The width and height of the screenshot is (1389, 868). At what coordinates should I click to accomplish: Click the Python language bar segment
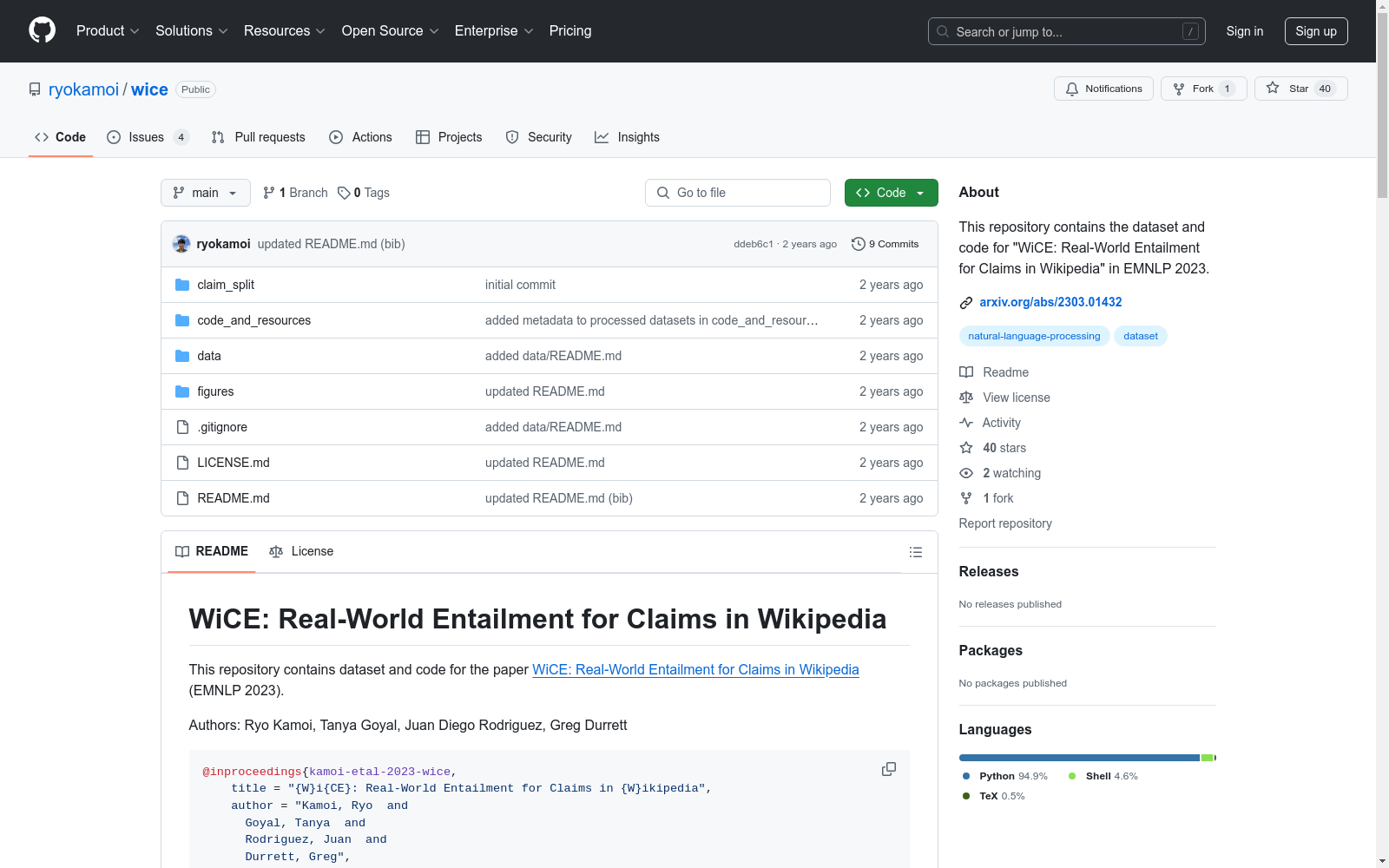point(1079,758)
